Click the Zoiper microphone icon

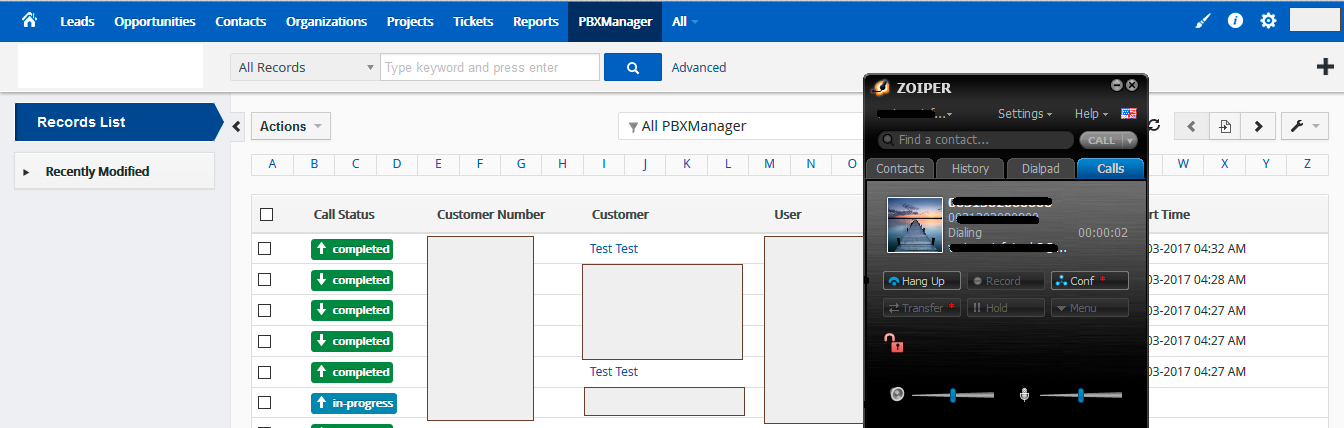(x=1024, y=395)
